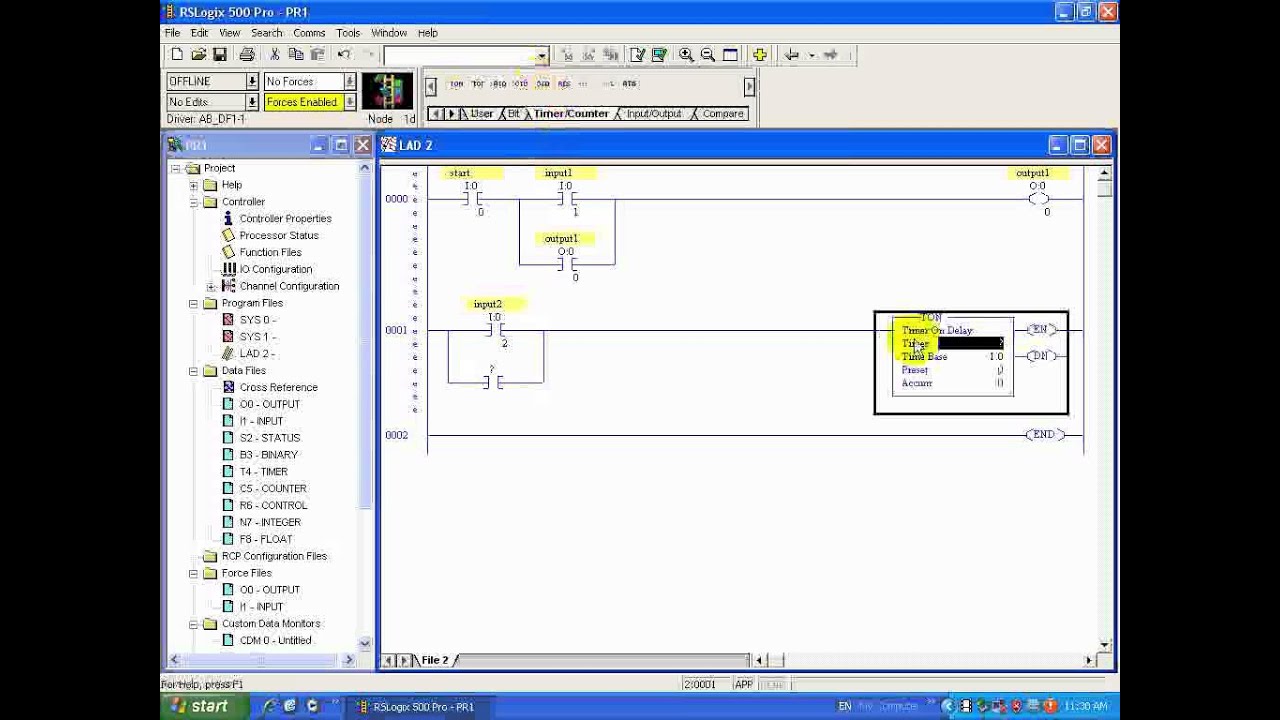
Task: Click the ladder animation online icon
Action: (x=388, y=91)
